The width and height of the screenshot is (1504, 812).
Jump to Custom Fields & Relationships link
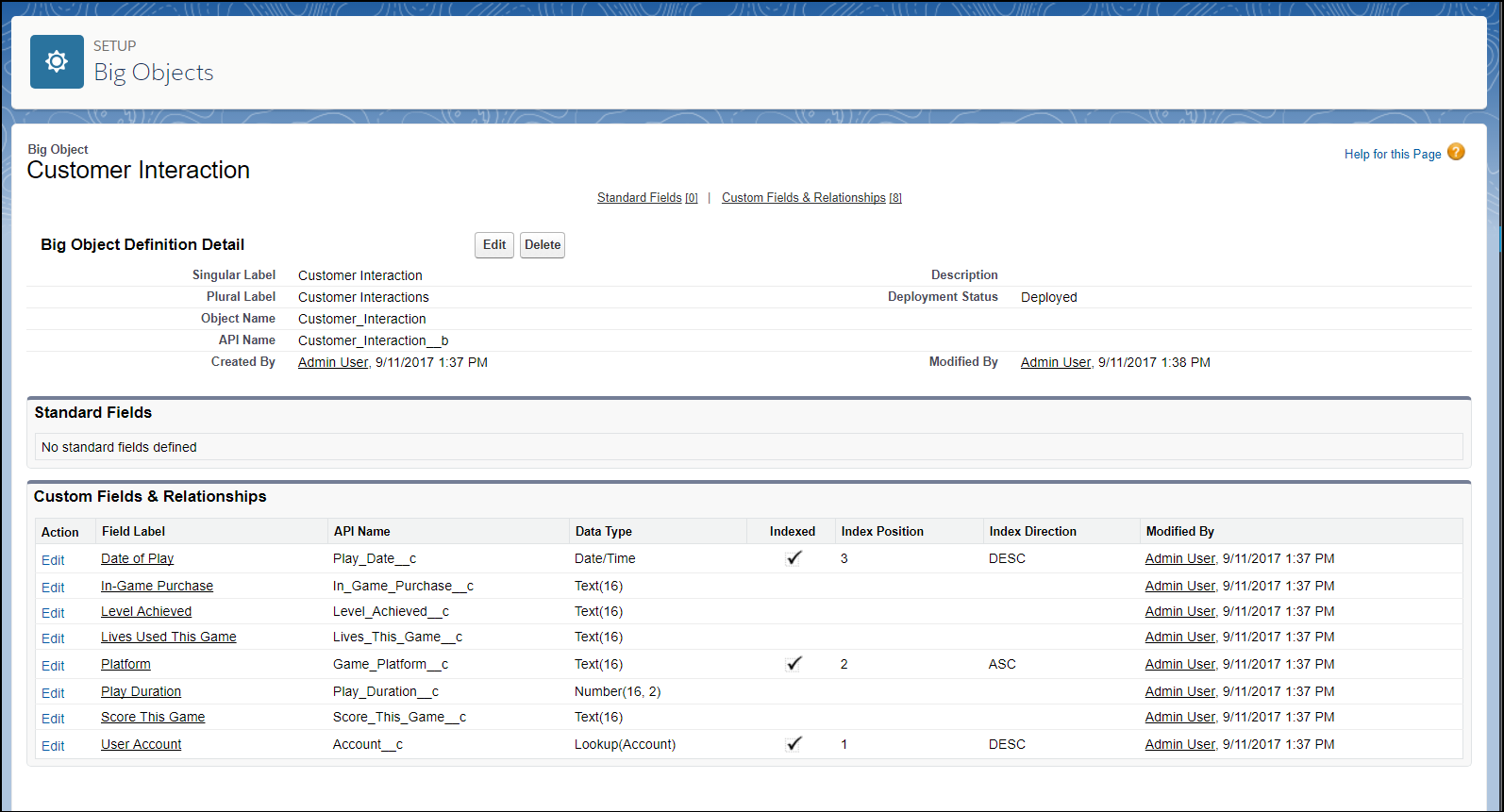(803, 198)
